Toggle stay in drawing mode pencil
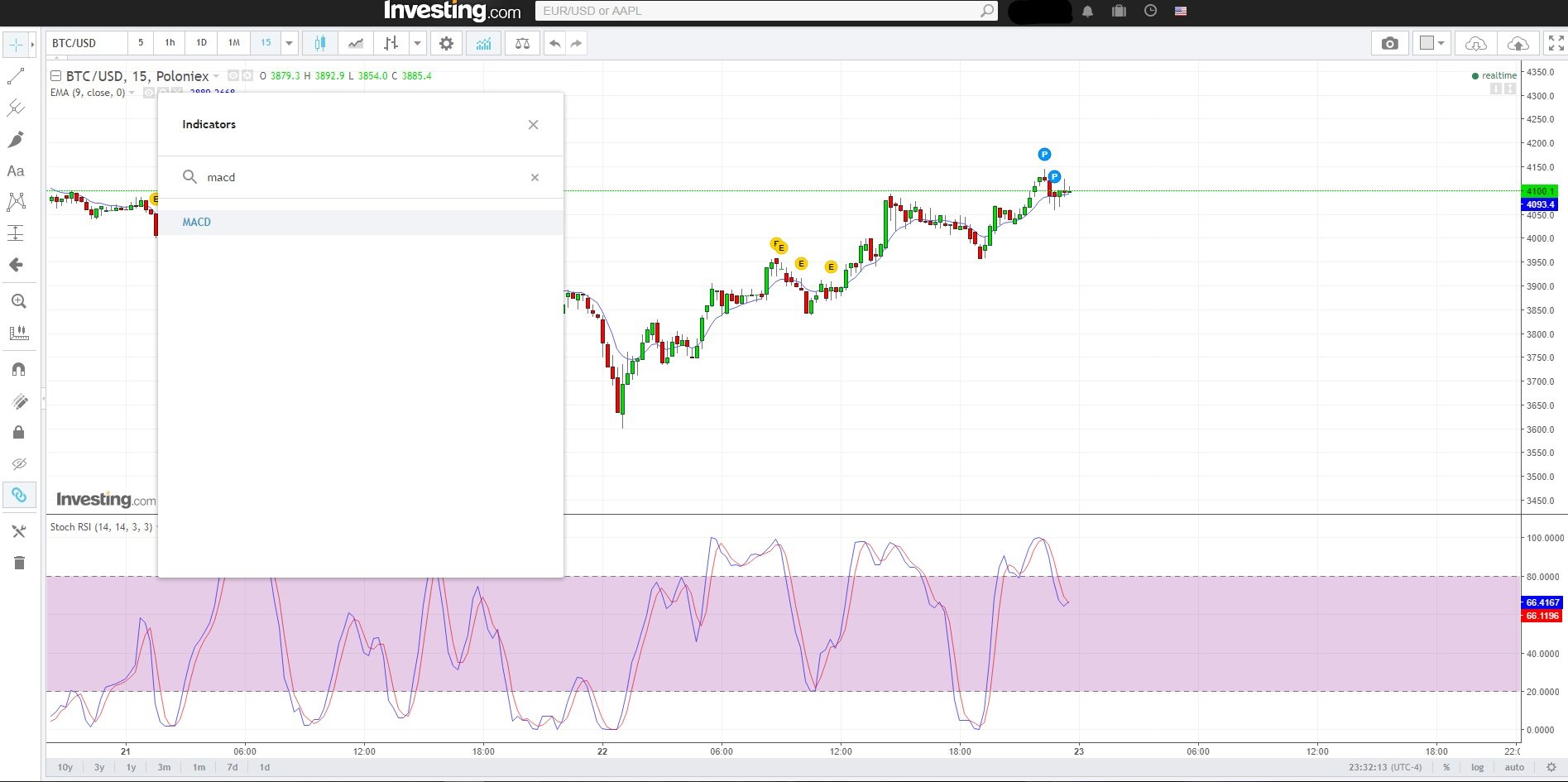 pos(18,401)
